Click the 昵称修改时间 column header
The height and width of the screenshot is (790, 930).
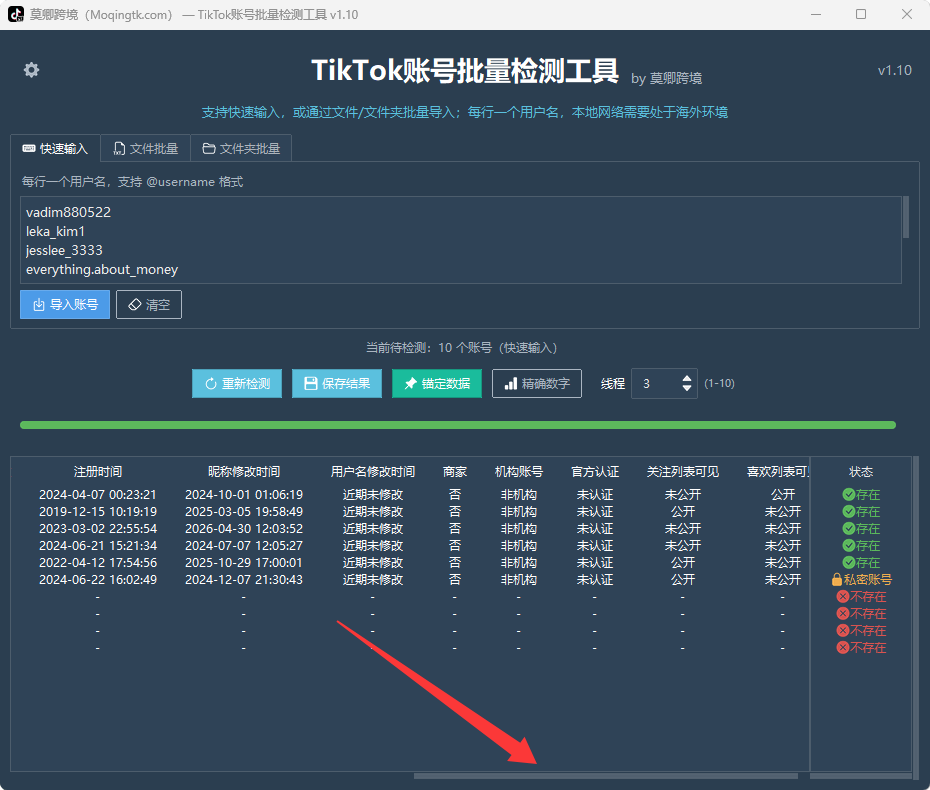pyautogui.click(x=244, y=472)
